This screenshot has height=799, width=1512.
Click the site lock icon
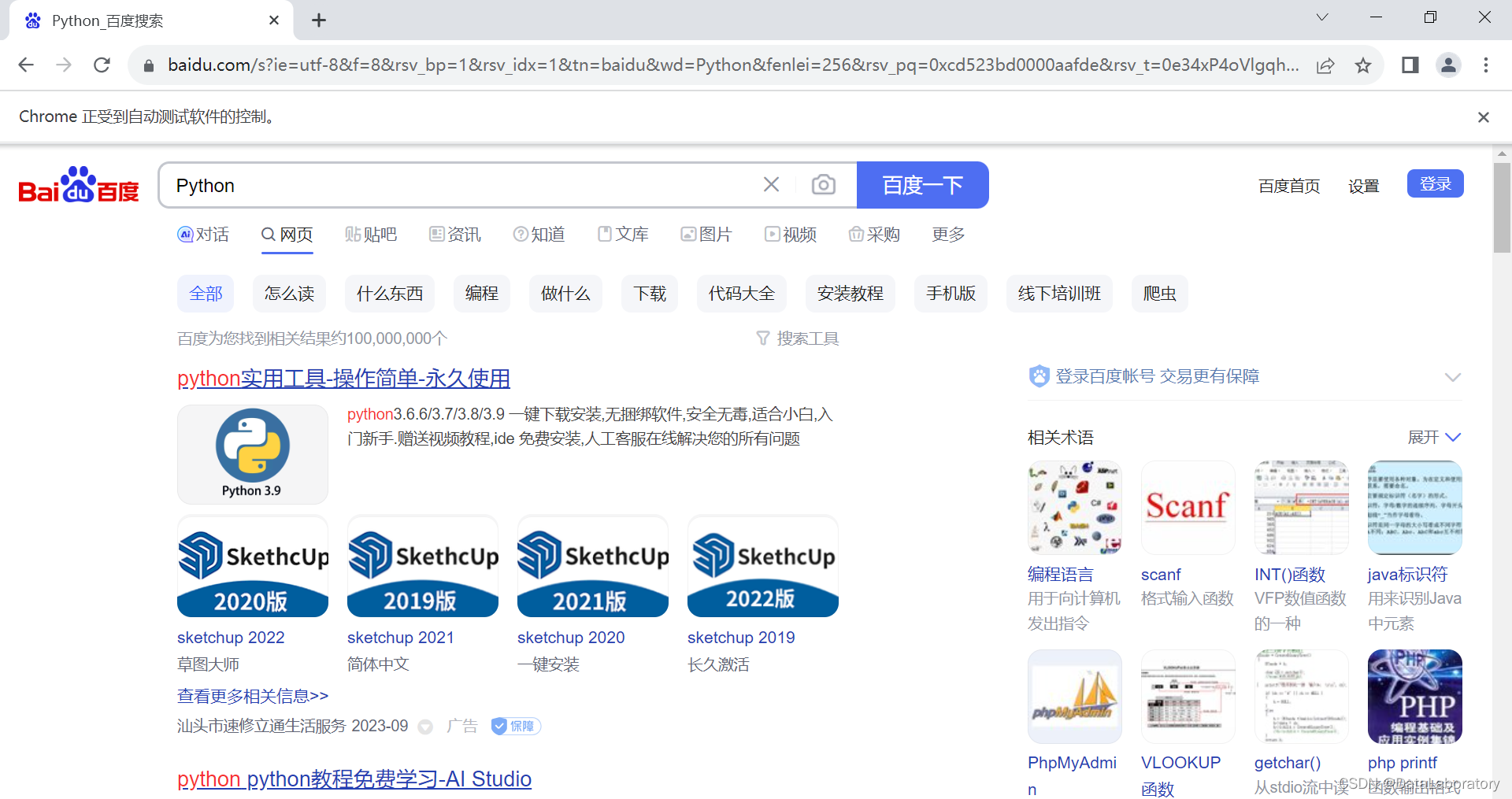tap(148, 65)
